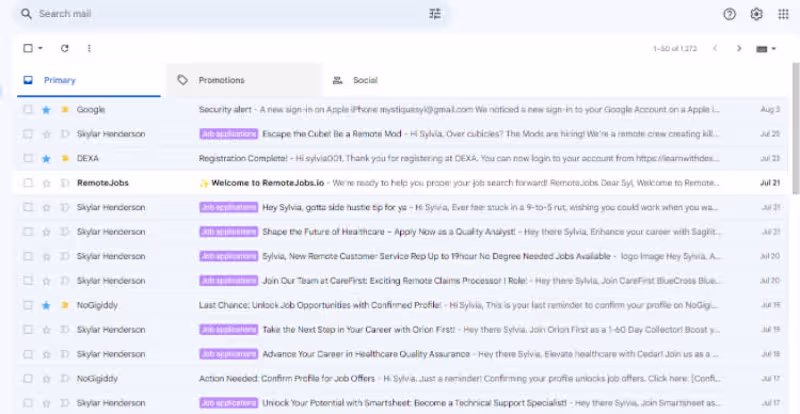Image resolution: width=800 pixels, height=414 pixels.
Task: Unstar the NoGigiddy Last Chance email
Action: pos(46,306)
